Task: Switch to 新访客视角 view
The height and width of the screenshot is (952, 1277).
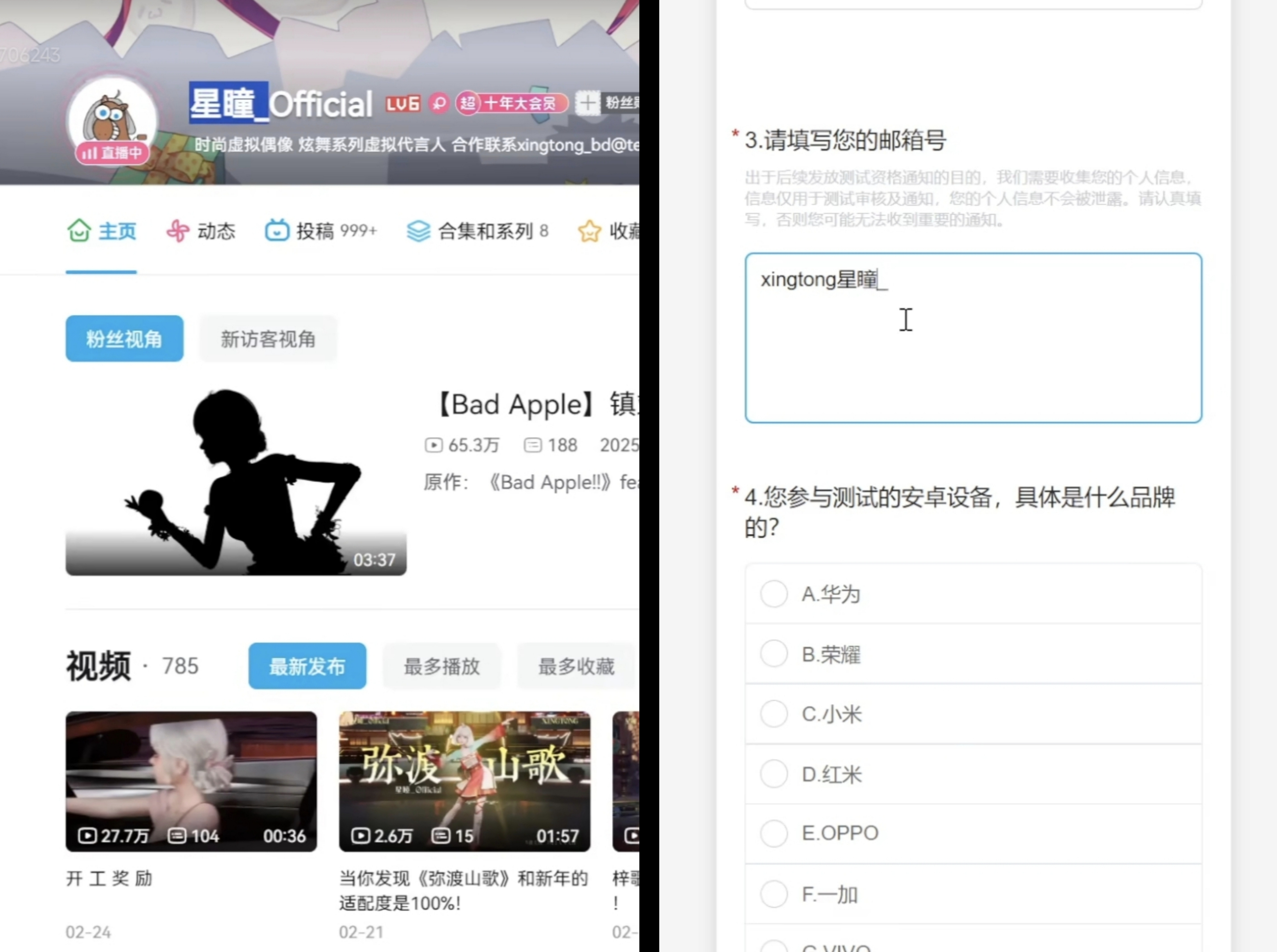Action: click(268, 339)
